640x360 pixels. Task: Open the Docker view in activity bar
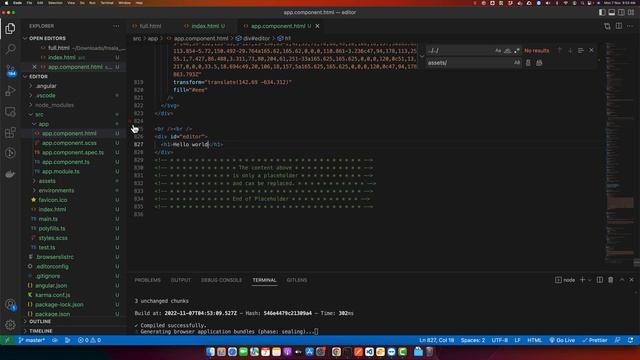coord(11,174)
